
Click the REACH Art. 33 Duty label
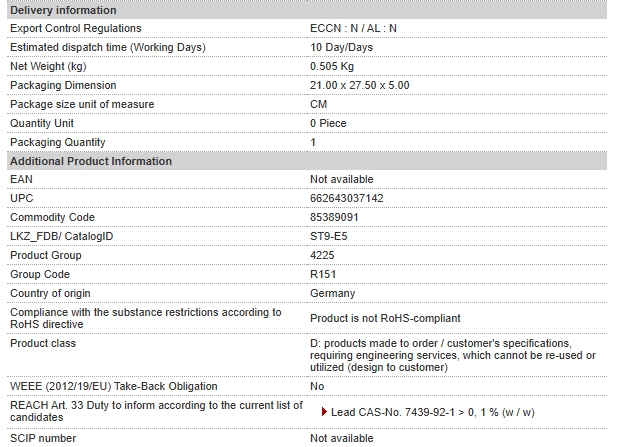coord(156,411)
